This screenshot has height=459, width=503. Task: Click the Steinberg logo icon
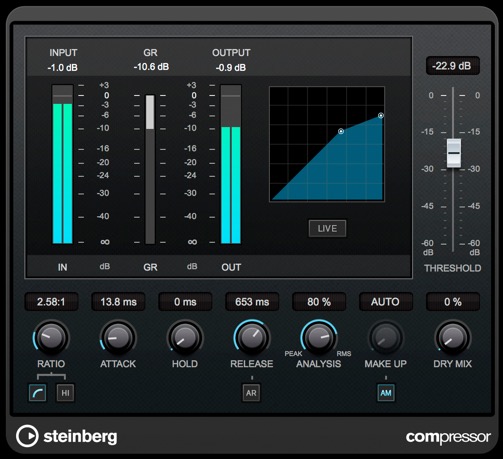pyautogui.click(x=27, y=436)
